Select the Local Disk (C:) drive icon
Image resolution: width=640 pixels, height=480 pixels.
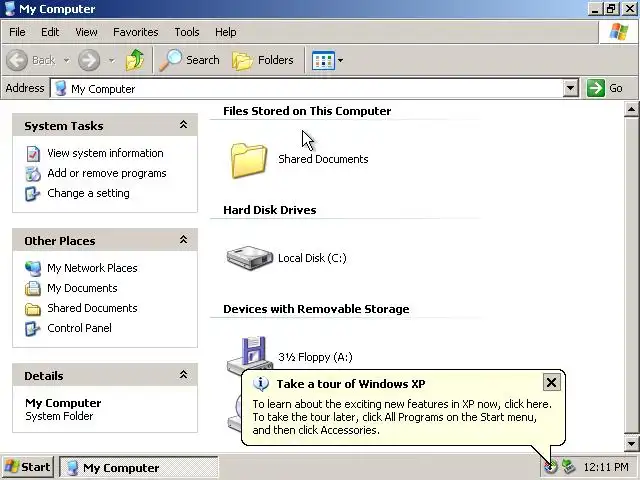pyautogui.click(x=249, y=258)
